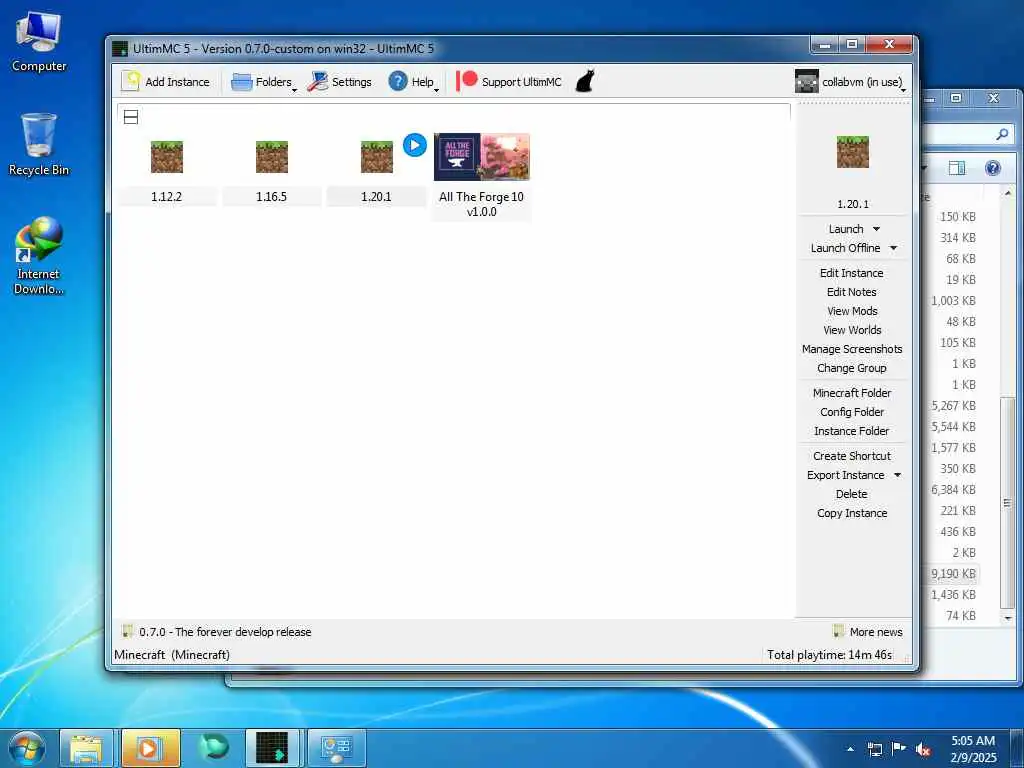Toggle preview pane in Explorer window
This screenshot has width=1024, height=768.
(x=957, y=168)
